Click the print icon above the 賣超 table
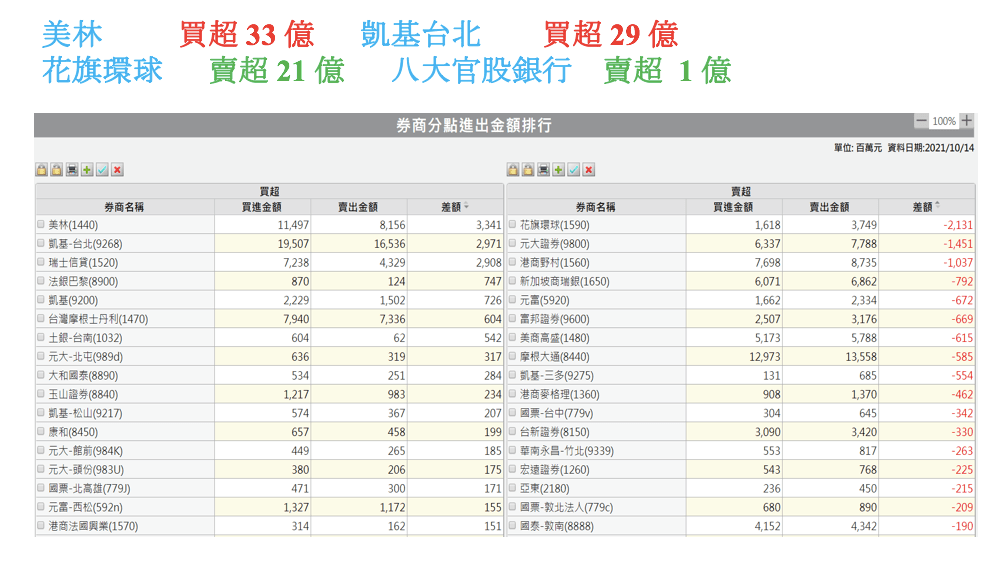 (x=543, y=170)
